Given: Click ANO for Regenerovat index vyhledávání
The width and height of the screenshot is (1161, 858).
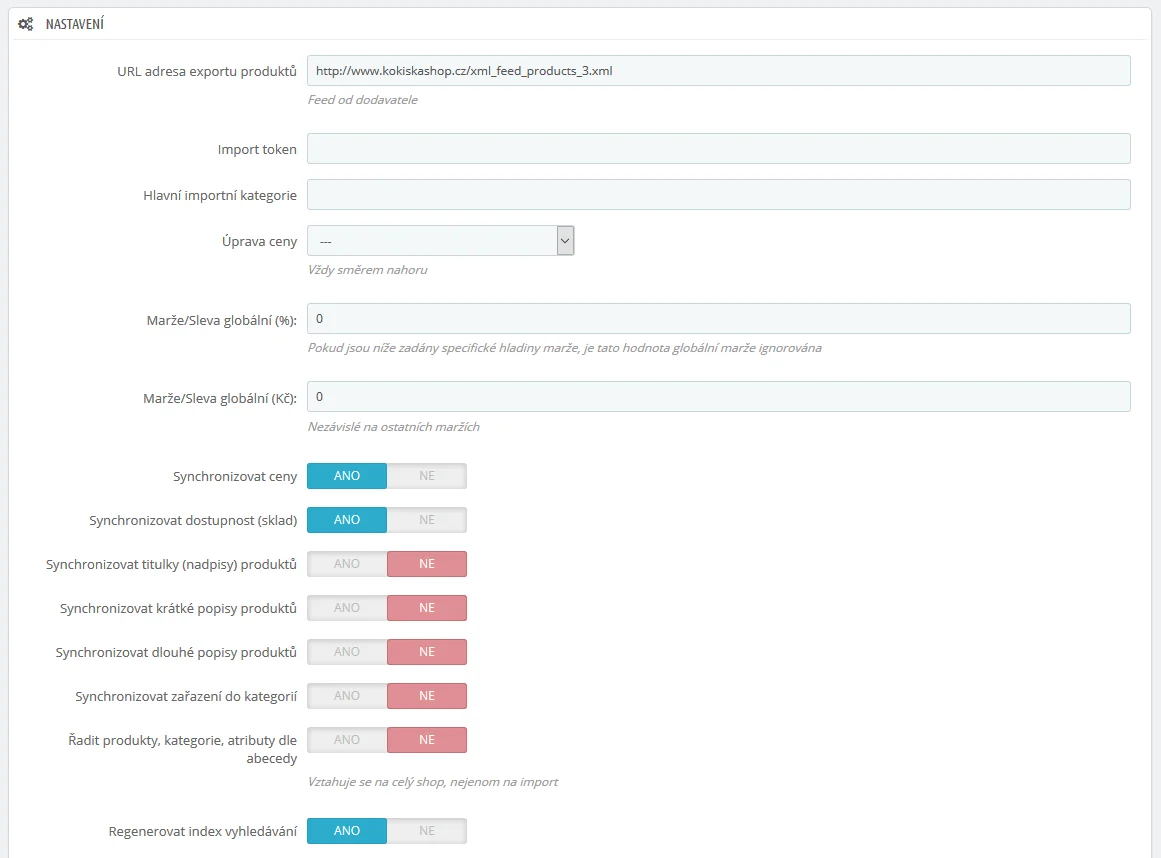Looking at the screenshot, I should click(x=347, y=831).
